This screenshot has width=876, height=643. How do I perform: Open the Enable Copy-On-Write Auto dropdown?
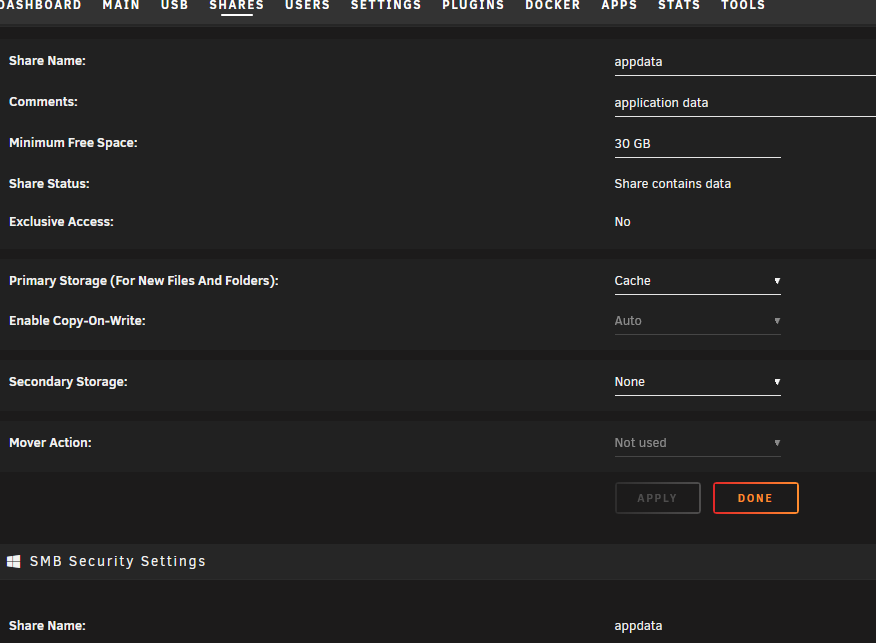pyautogui.click(x=697, y=321)
